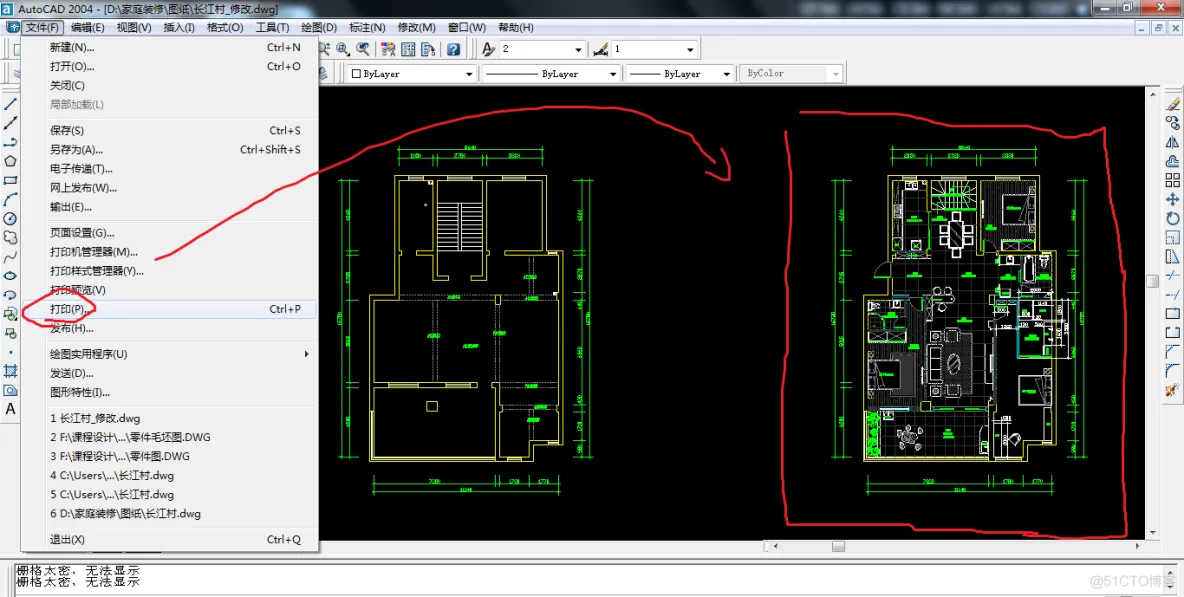Open recent file 6 D:\家庭装修\图纸\长江村.dwg
The image size is (1184, 597).
tap(170, 513)
